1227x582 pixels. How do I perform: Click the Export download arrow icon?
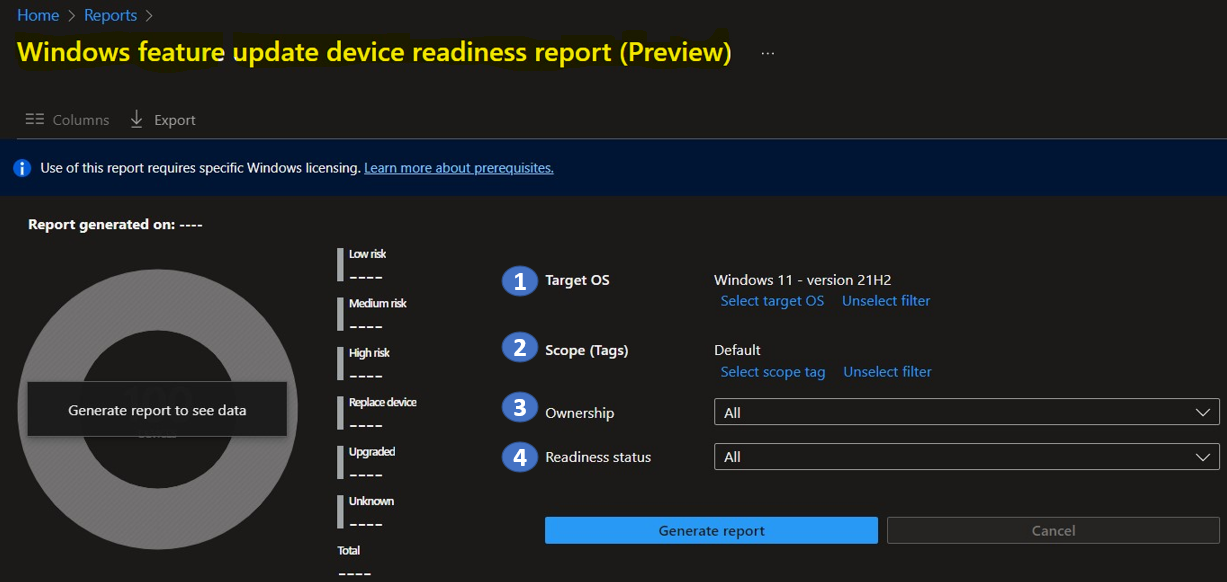coord(137,119)
